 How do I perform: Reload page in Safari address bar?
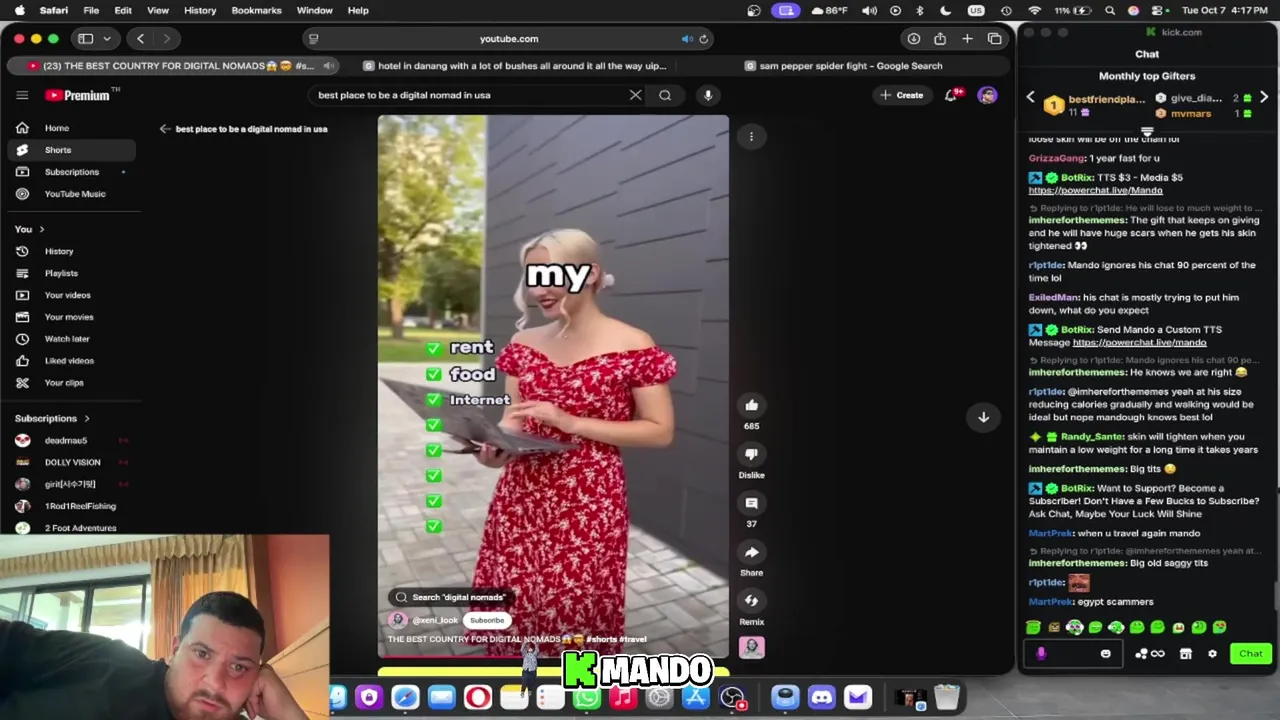704,39
